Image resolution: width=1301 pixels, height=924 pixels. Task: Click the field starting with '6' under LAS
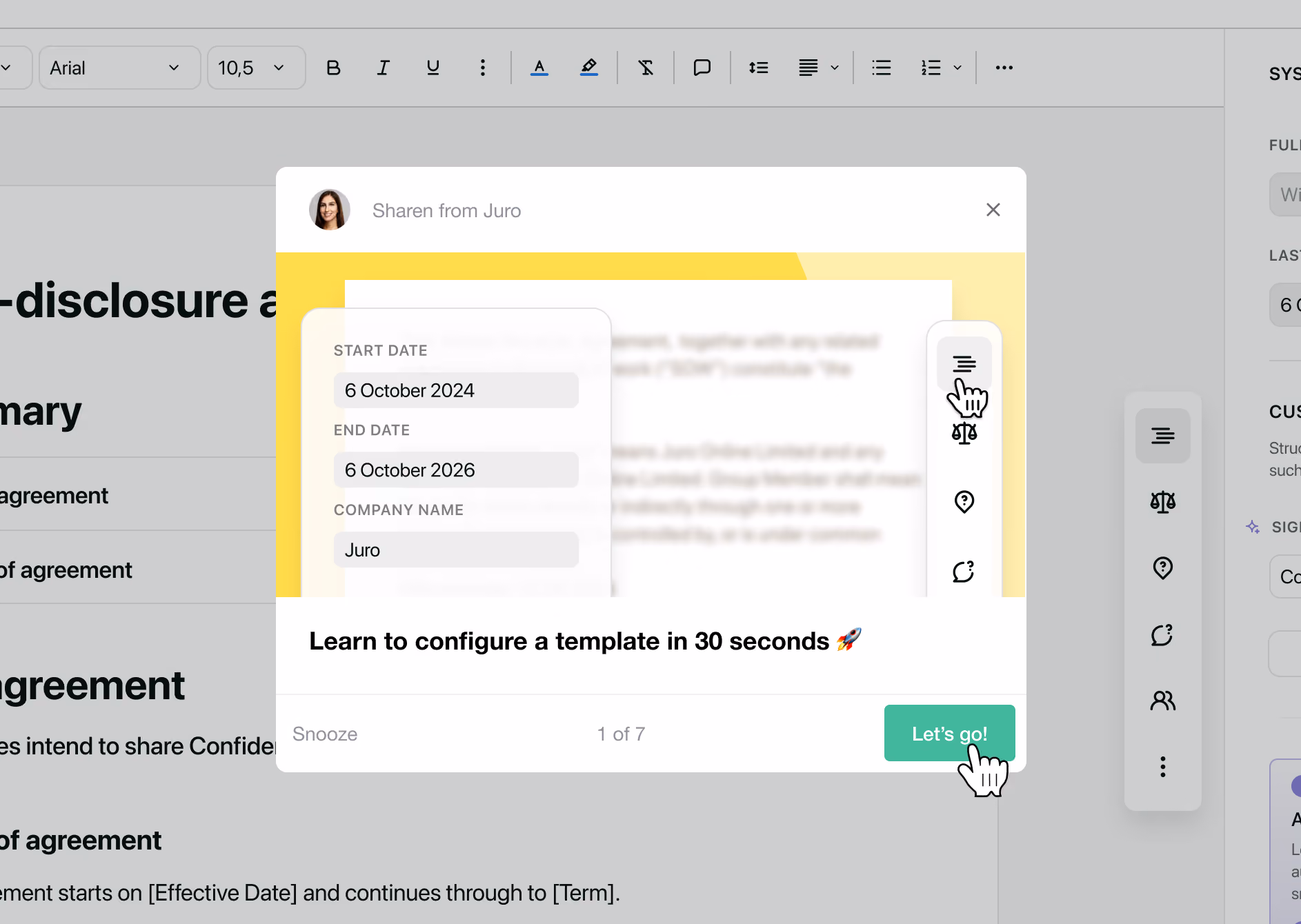pos(1285,305)
